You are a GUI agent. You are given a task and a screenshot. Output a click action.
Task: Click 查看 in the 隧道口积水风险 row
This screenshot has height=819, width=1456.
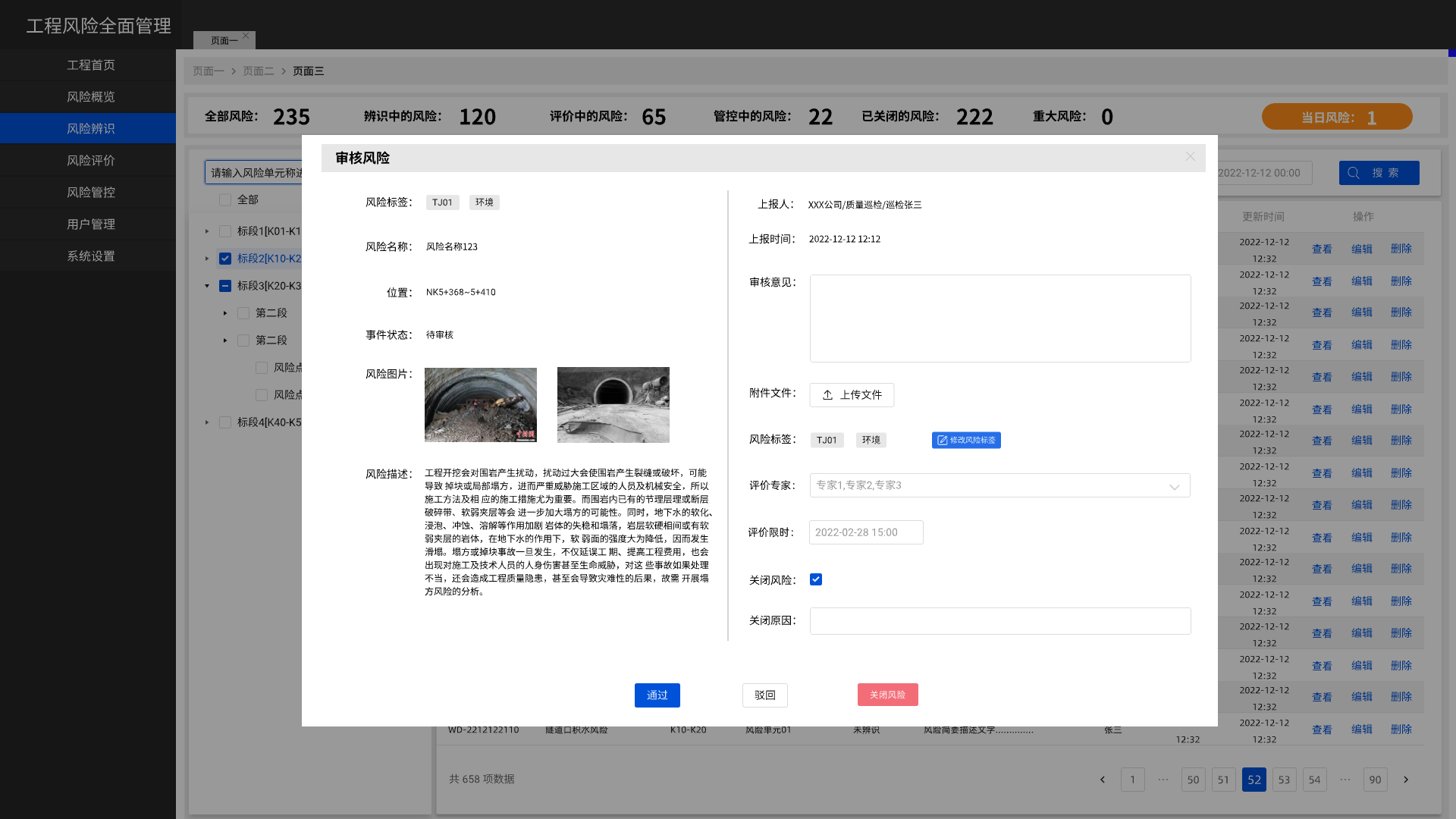(x=1322, y=730)
